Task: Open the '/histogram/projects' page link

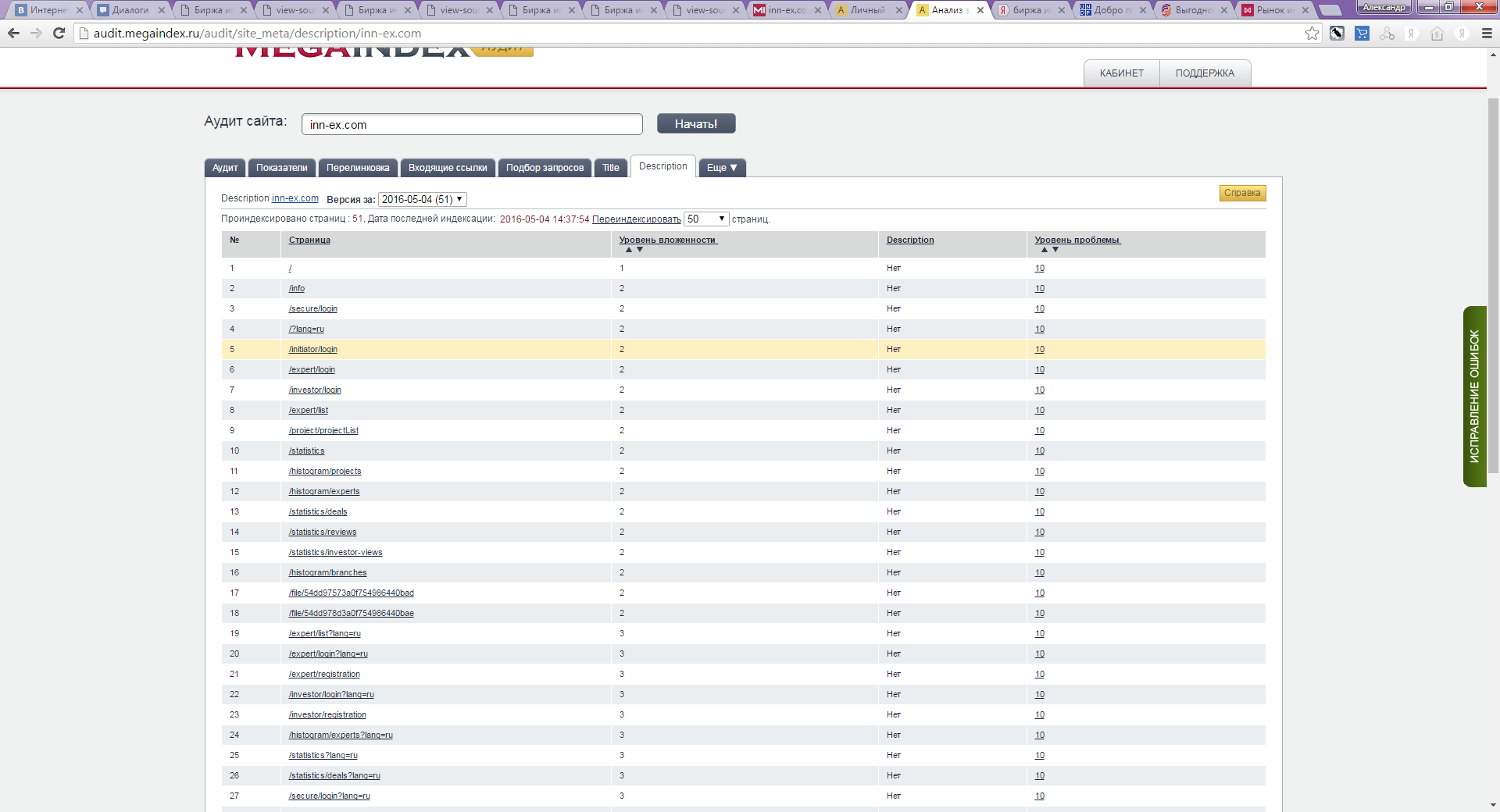Action: [x=325, y=472]
